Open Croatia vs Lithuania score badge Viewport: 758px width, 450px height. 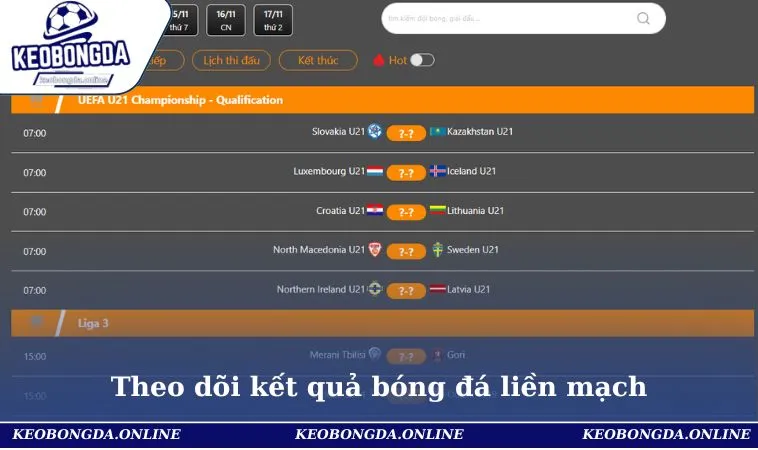coord(406,212)
